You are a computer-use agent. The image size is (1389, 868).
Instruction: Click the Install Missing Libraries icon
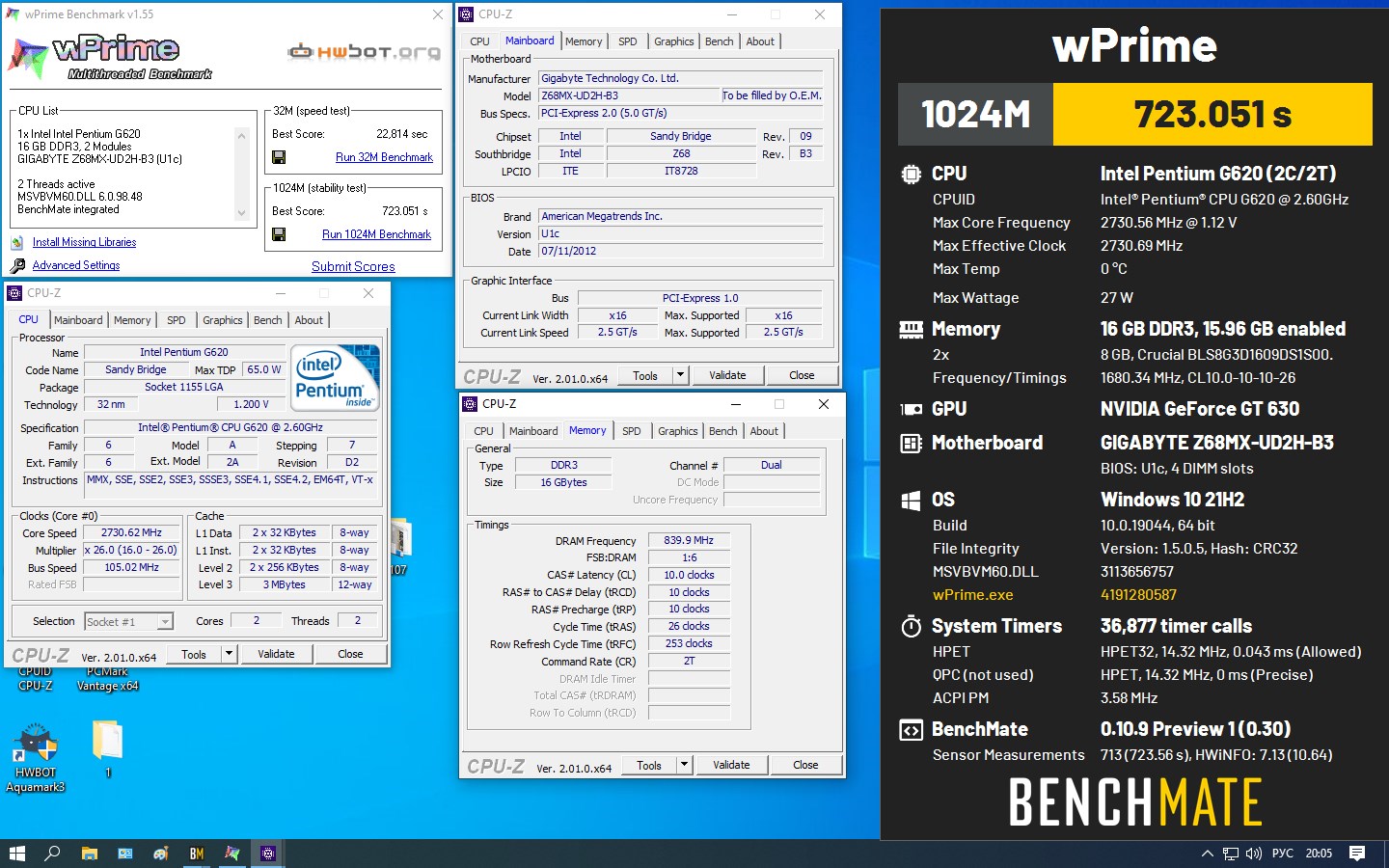click(17, 242)
